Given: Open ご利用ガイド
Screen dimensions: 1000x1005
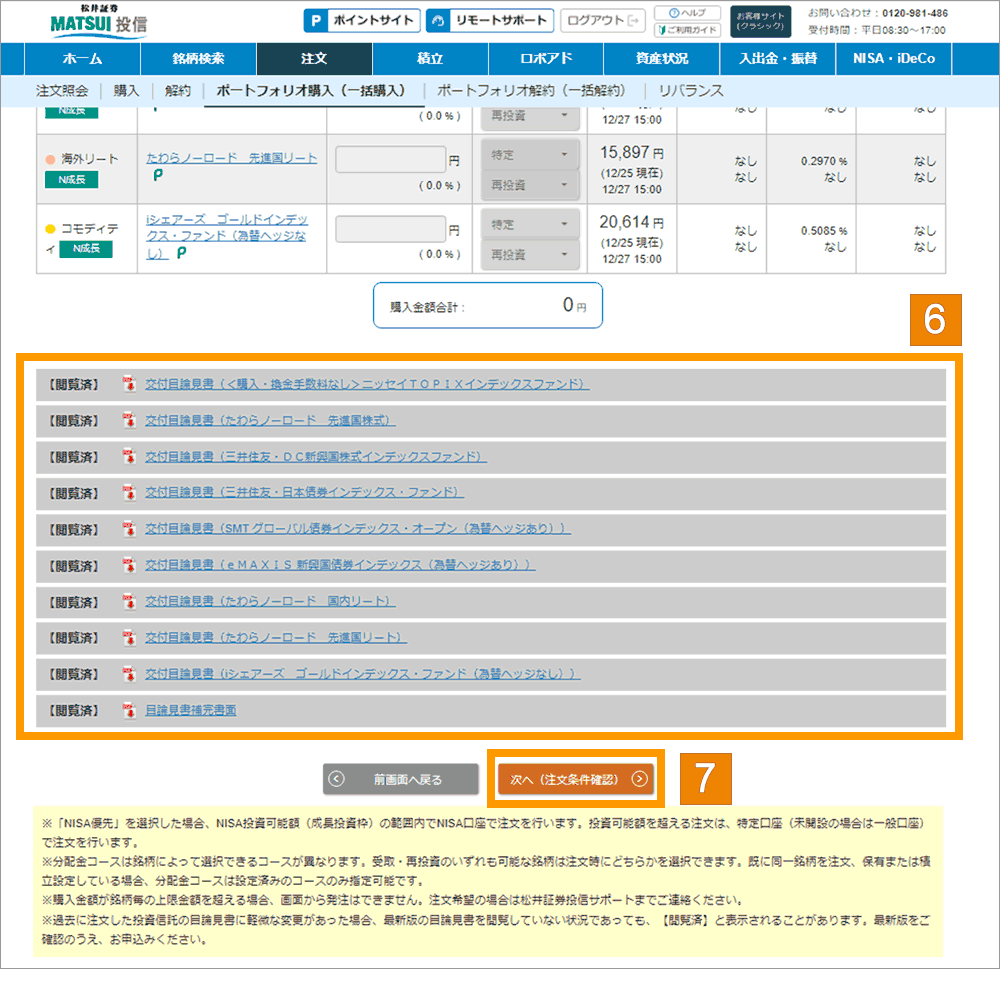Looking at the screenshot, I should tap(687, 29).
